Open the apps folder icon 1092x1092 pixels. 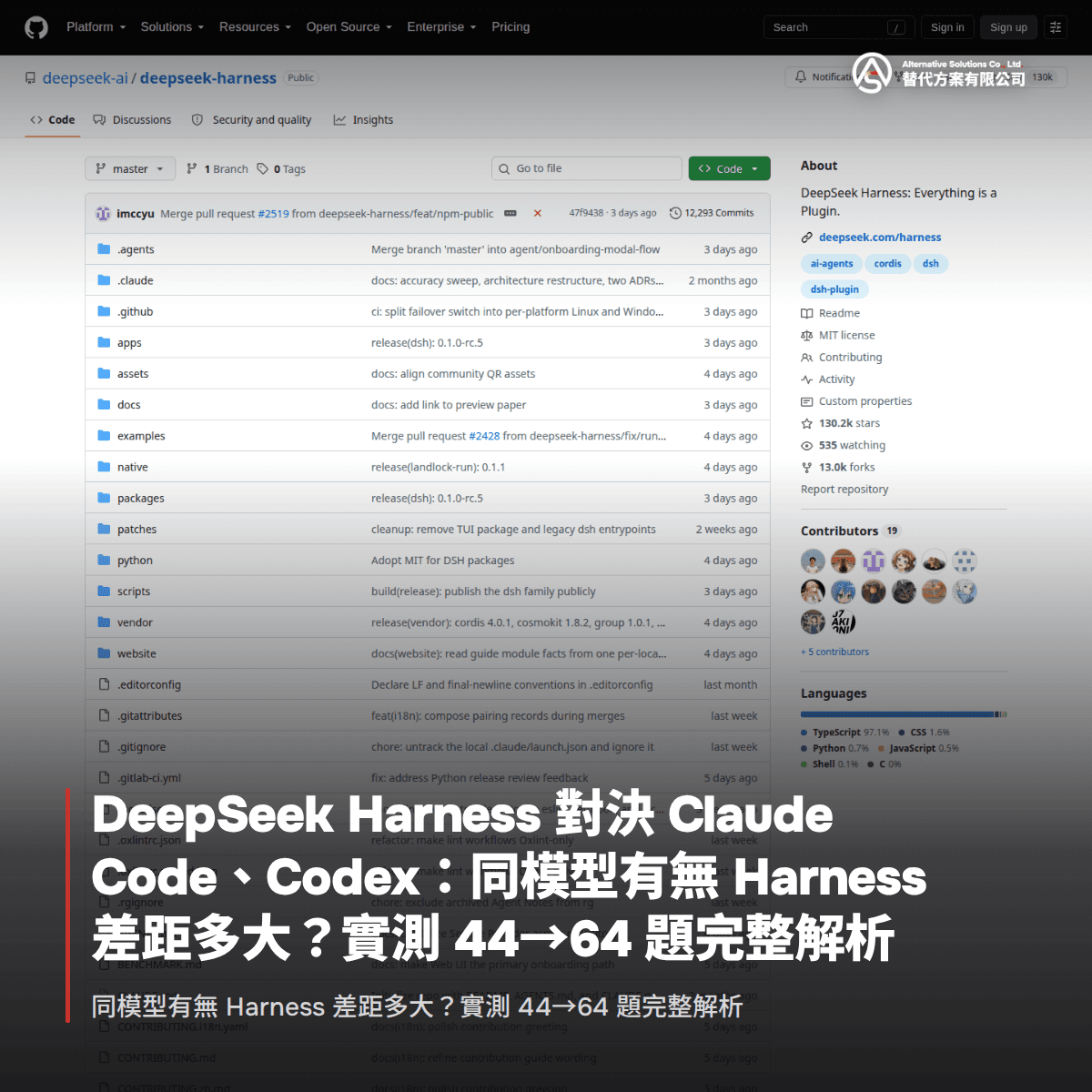tap(104, 342)
